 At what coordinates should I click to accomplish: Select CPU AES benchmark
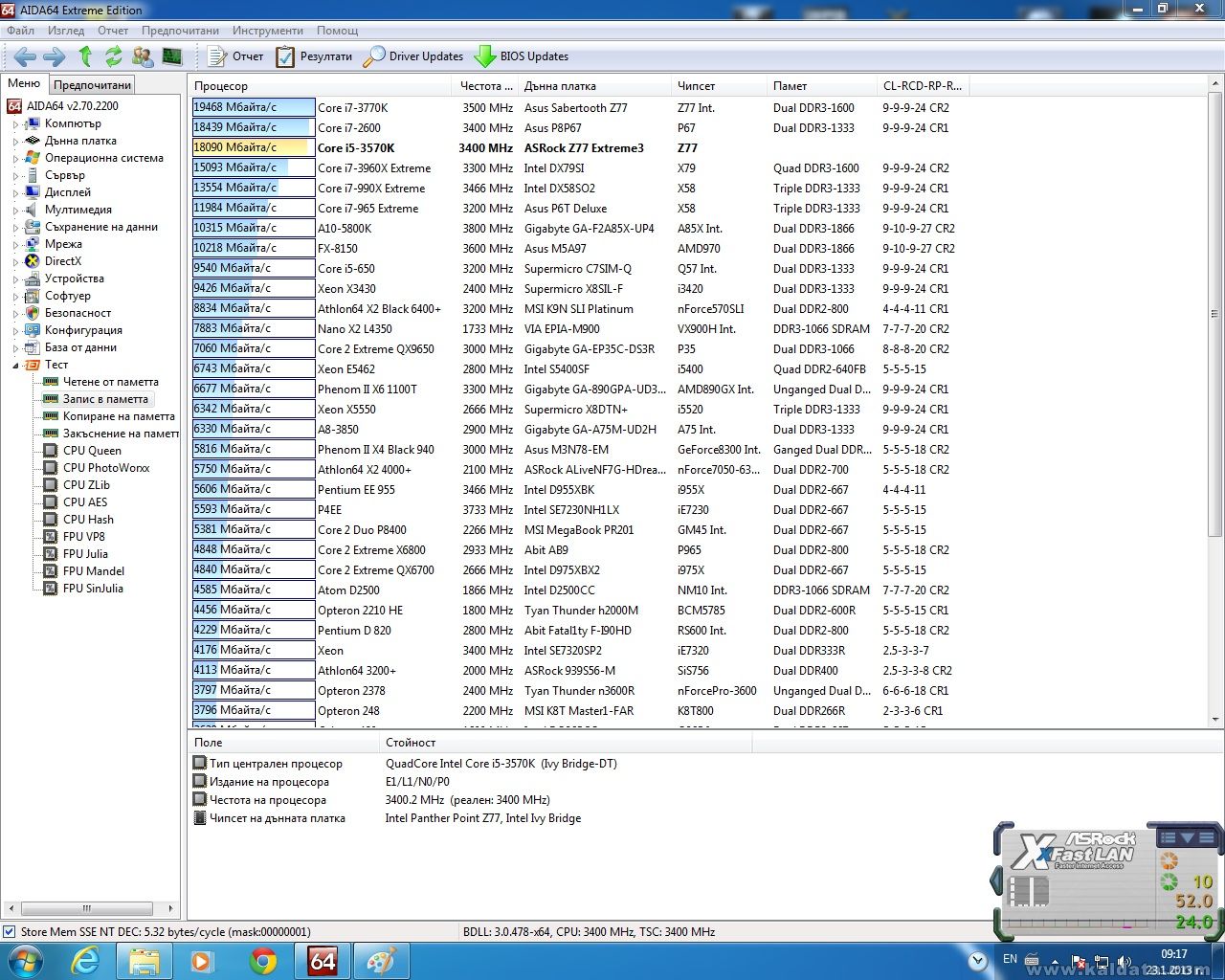click(x=85, y=502)
